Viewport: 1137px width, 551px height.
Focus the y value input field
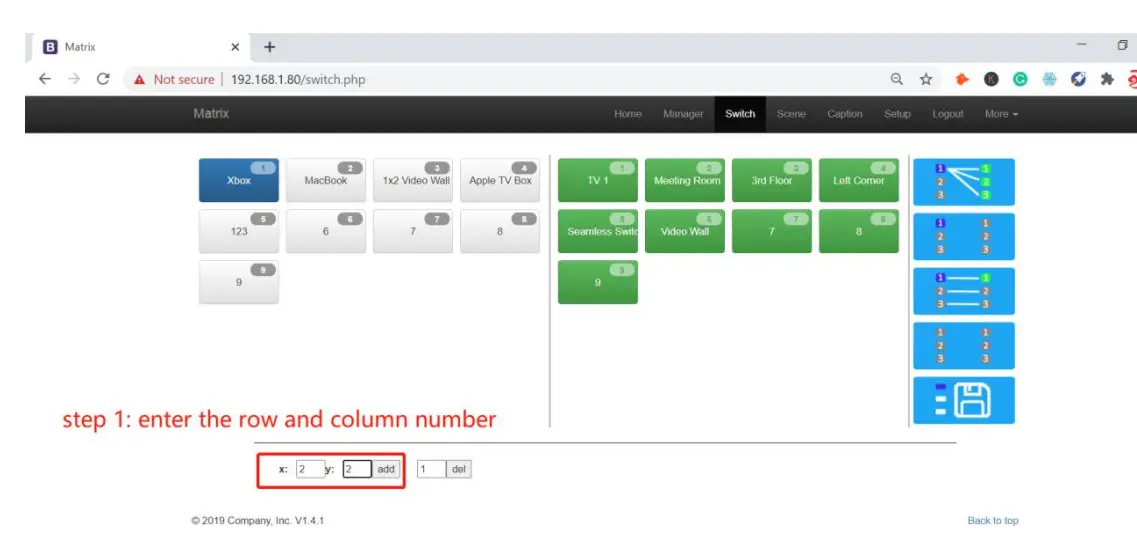pos(357,469)
